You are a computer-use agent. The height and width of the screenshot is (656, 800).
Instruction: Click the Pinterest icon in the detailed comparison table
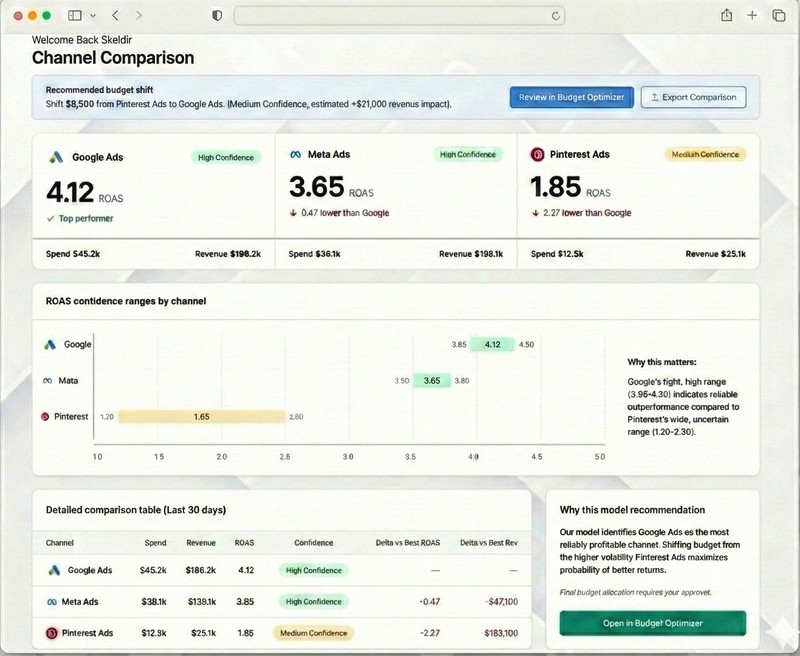53,633
